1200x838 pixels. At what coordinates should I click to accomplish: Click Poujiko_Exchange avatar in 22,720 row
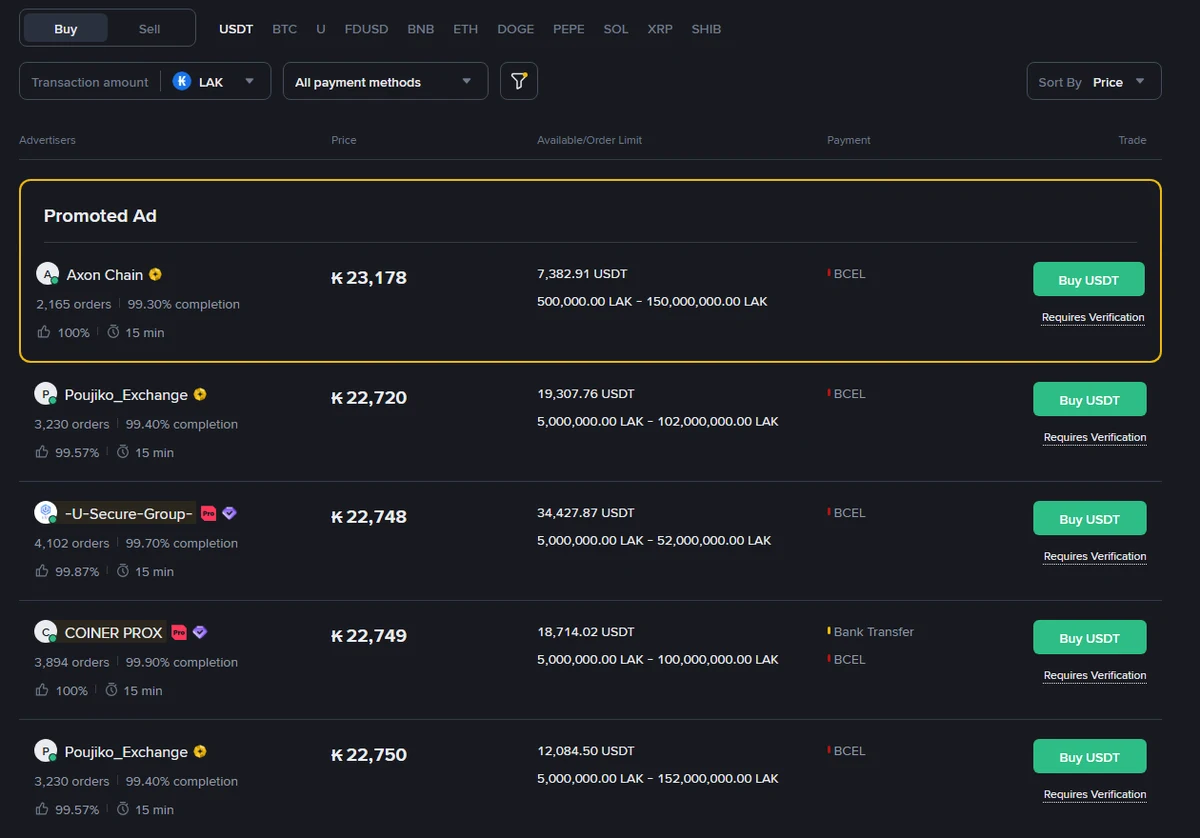point(45,394)
